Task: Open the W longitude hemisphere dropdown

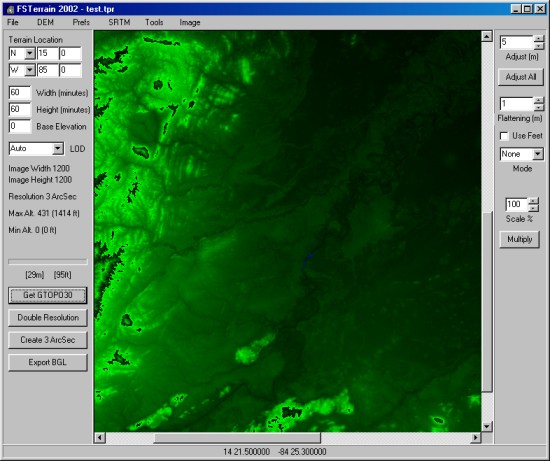Action: [x=30, y=70]
